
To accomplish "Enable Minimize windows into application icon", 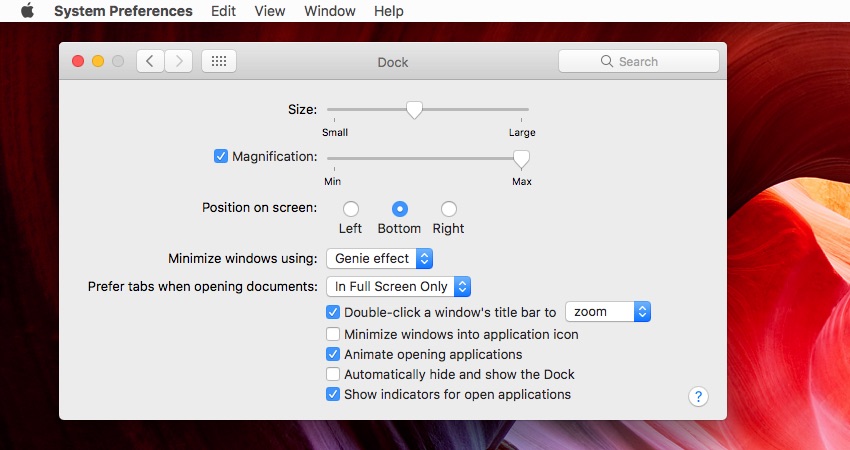I will click(x=333, y=334).
